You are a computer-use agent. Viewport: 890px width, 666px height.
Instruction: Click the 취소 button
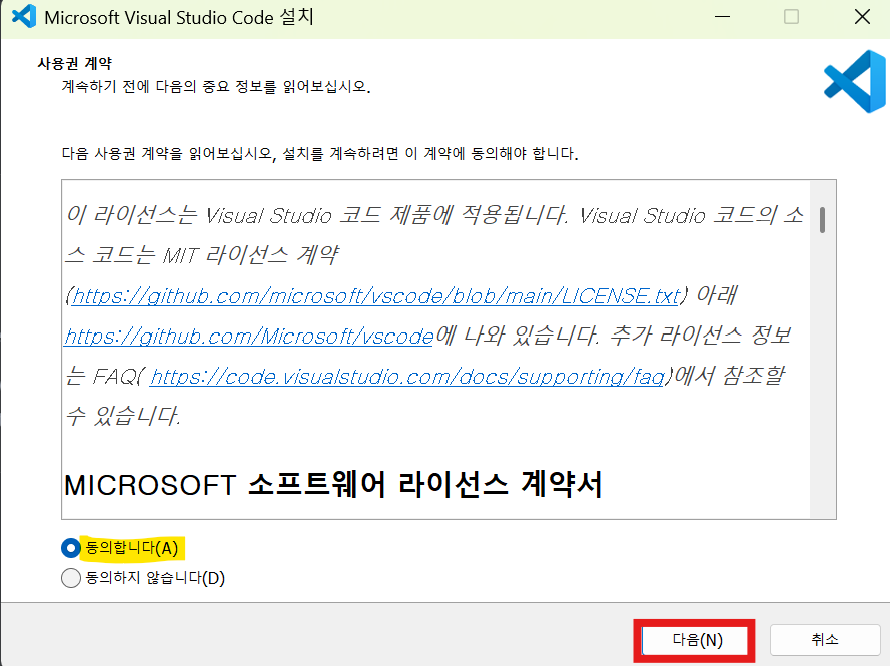(x=825, y=640)
